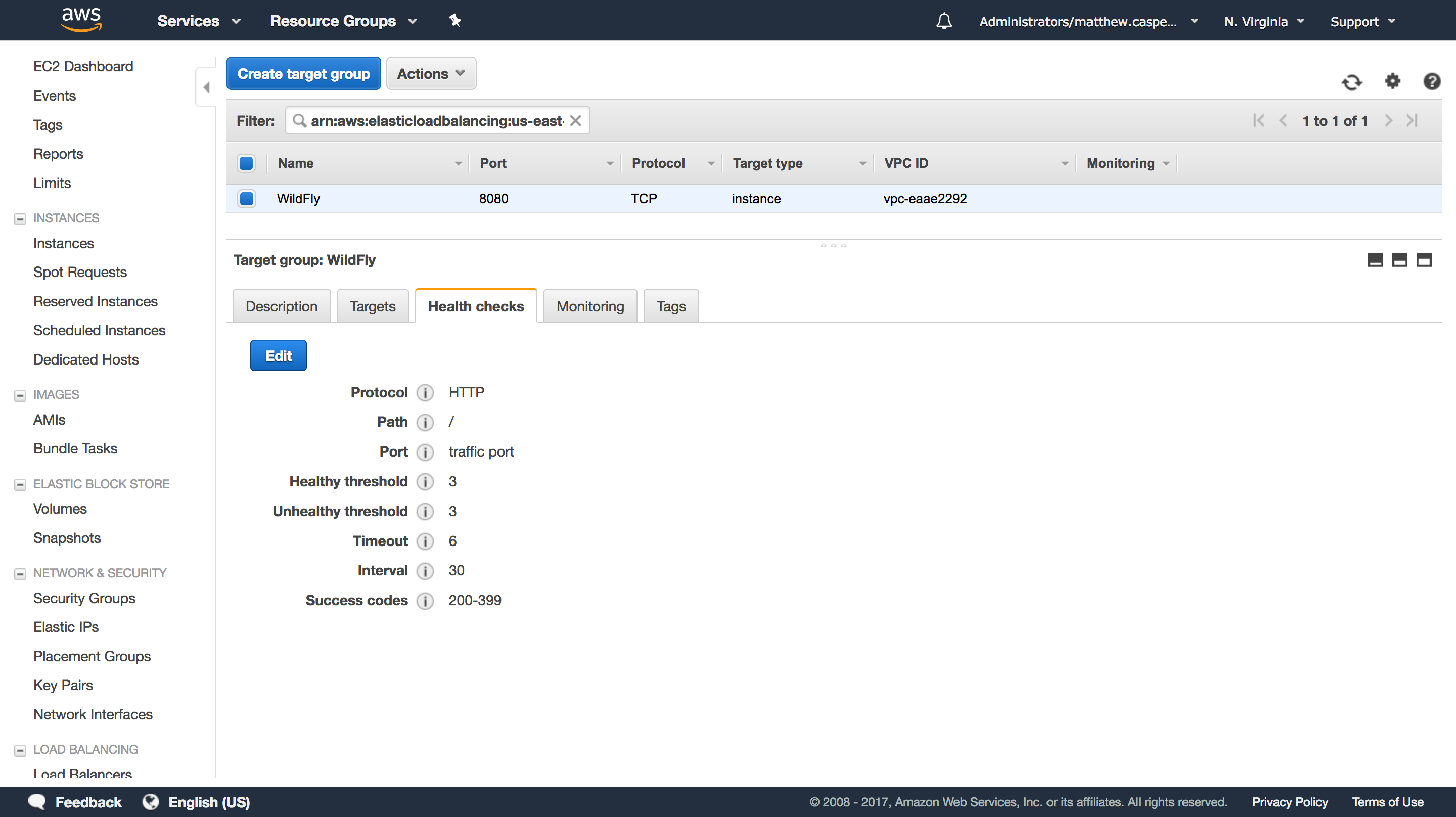The image size is (1456, 817).
Task: Clear the filter using the X icon
Action: 575,120
